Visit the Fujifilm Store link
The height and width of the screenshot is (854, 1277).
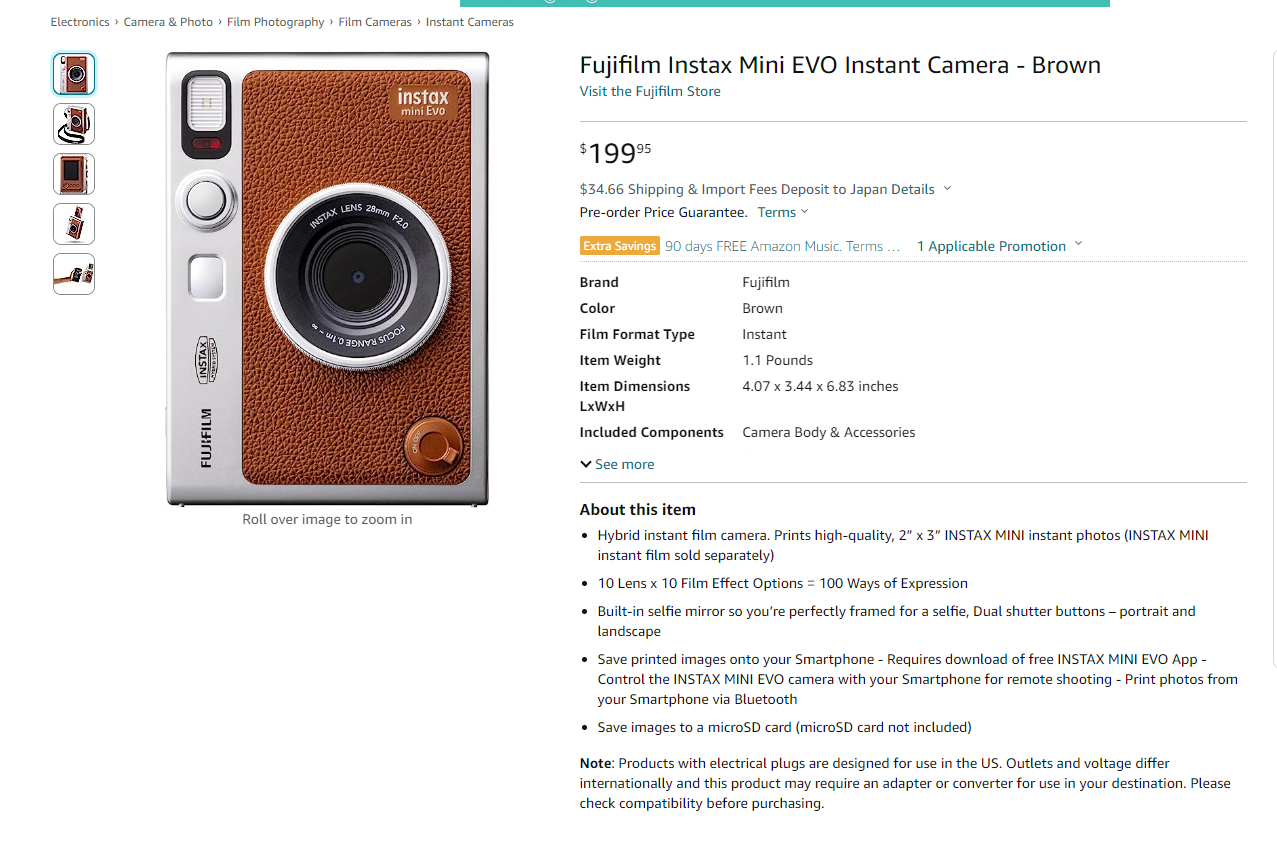[650, 91]
